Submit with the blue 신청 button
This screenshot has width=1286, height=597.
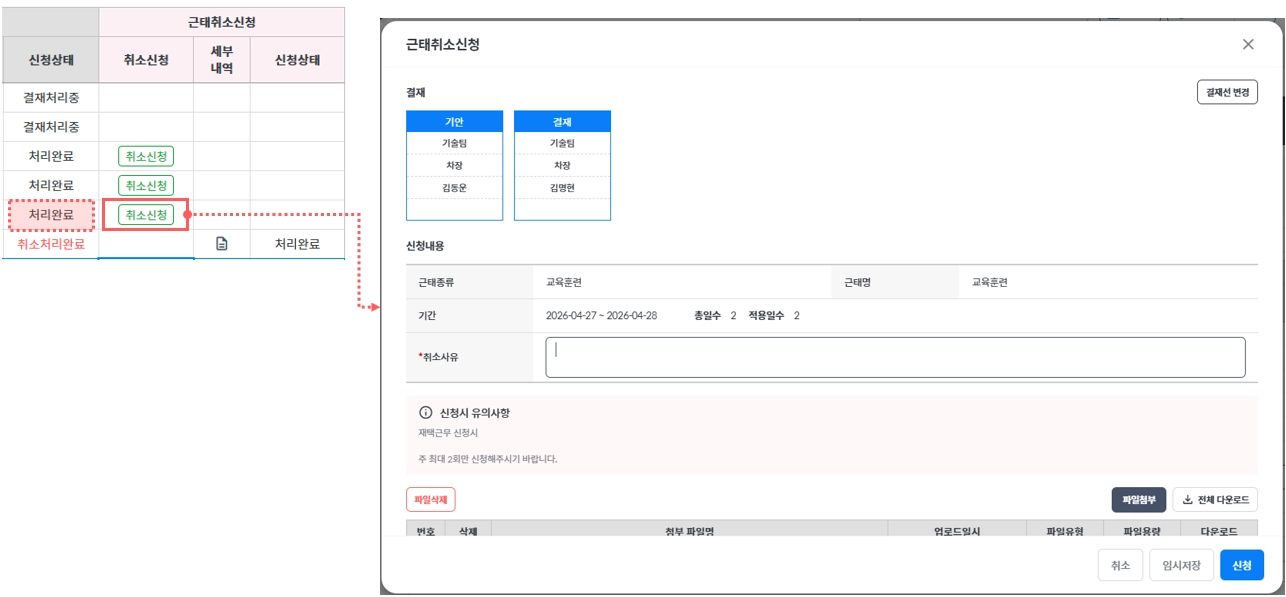pyautogui.click(x=1242, y=565)
